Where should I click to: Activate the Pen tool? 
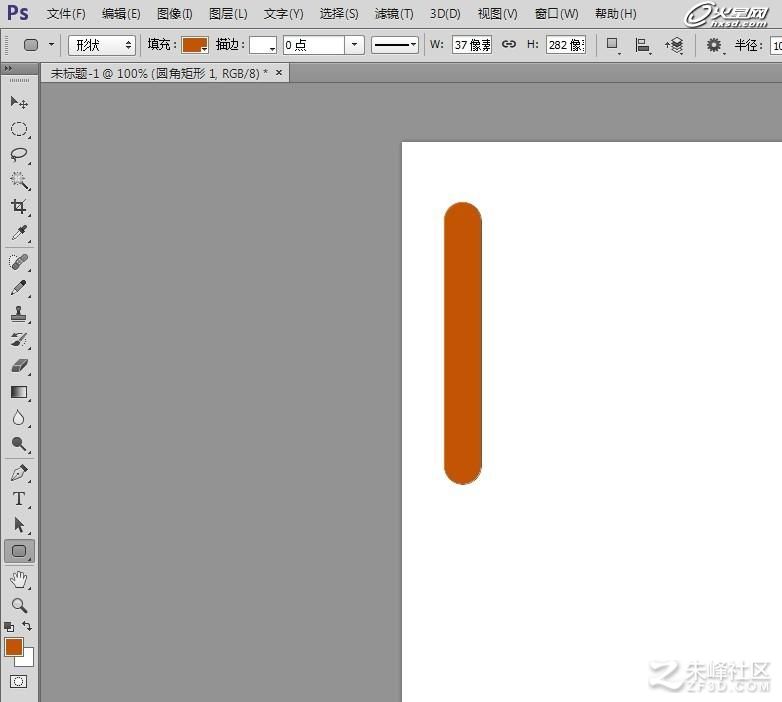[x=19, y=473]
